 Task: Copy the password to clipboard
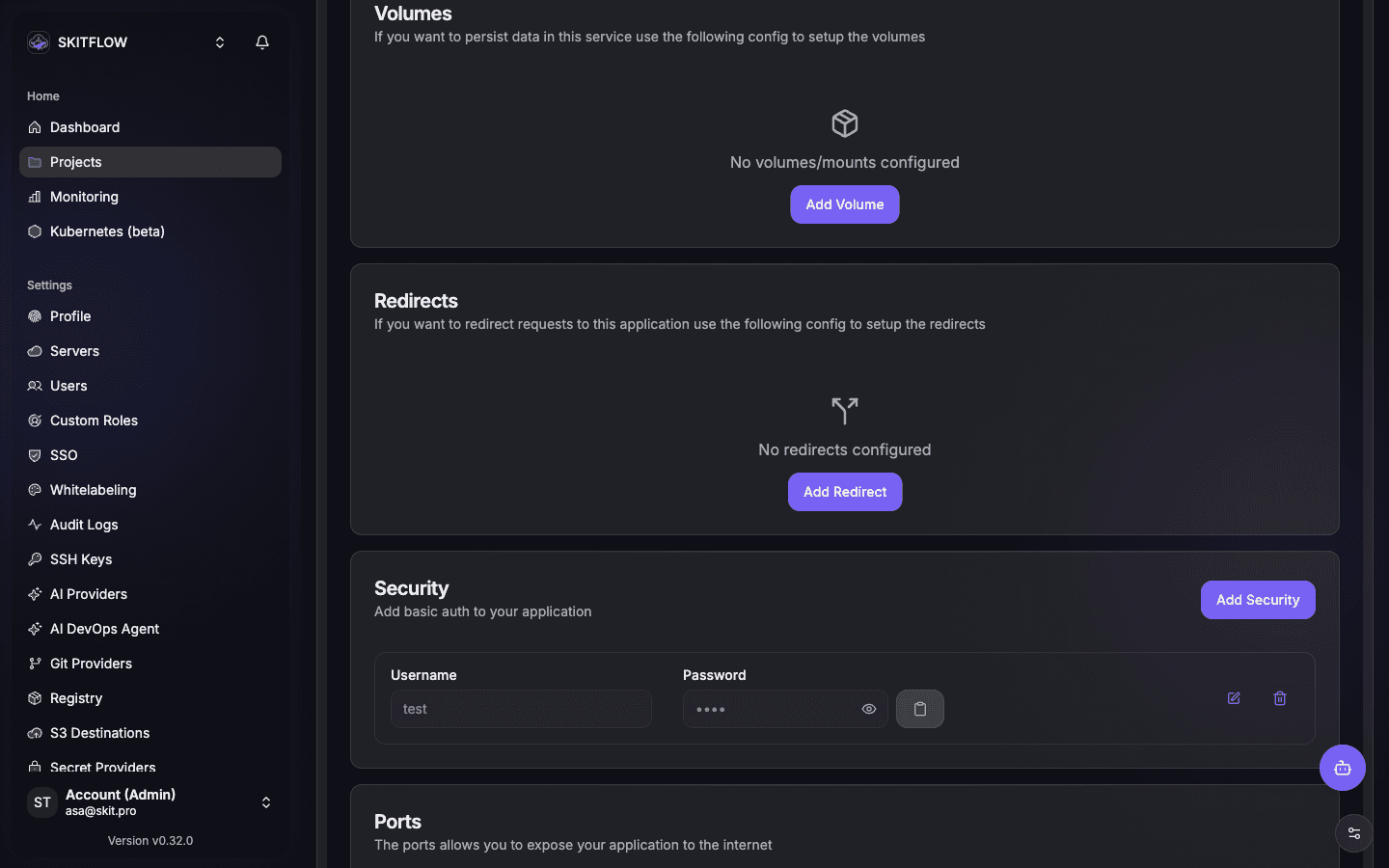920,709
